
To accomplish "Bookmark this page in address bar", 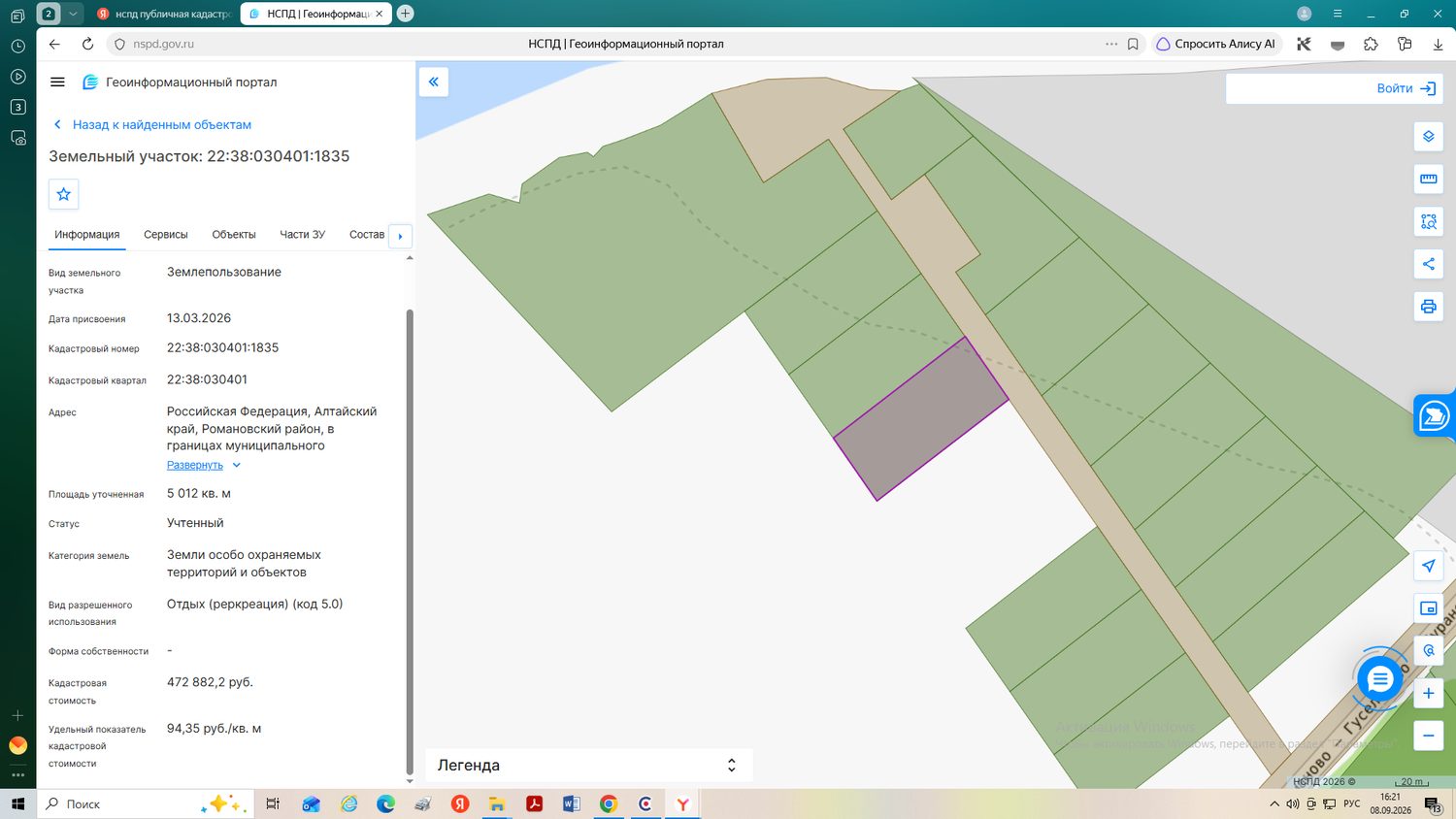I will 1133,44.
